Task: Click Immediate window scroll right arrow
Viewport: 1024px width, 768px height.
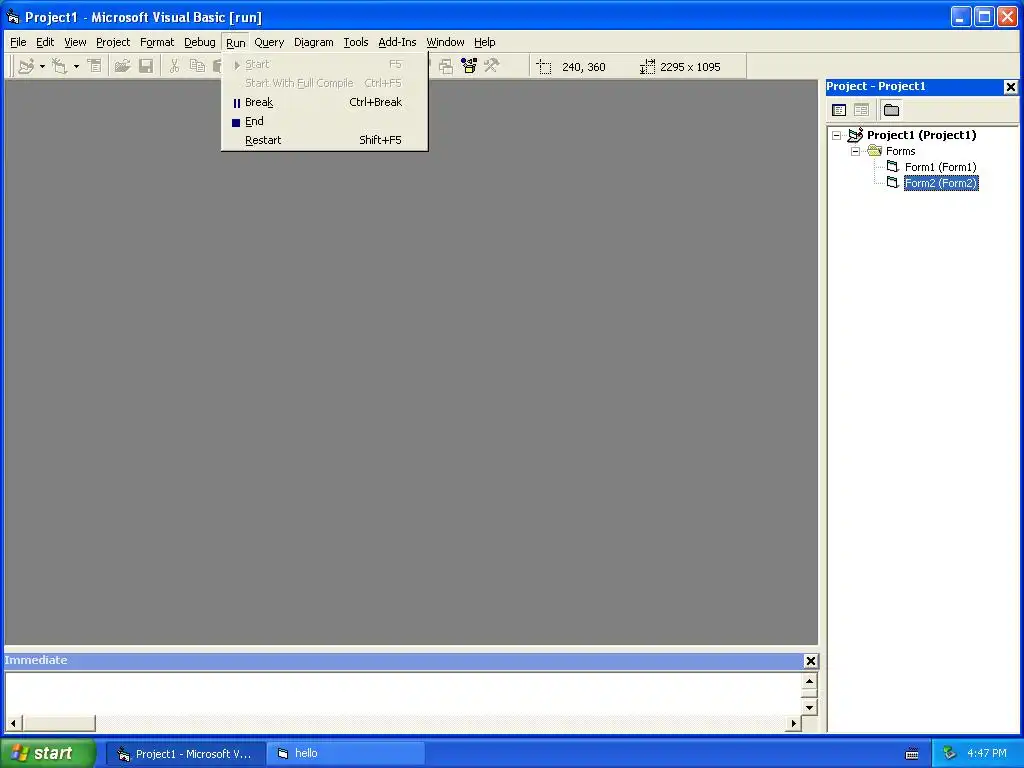Action: [793, 723]
